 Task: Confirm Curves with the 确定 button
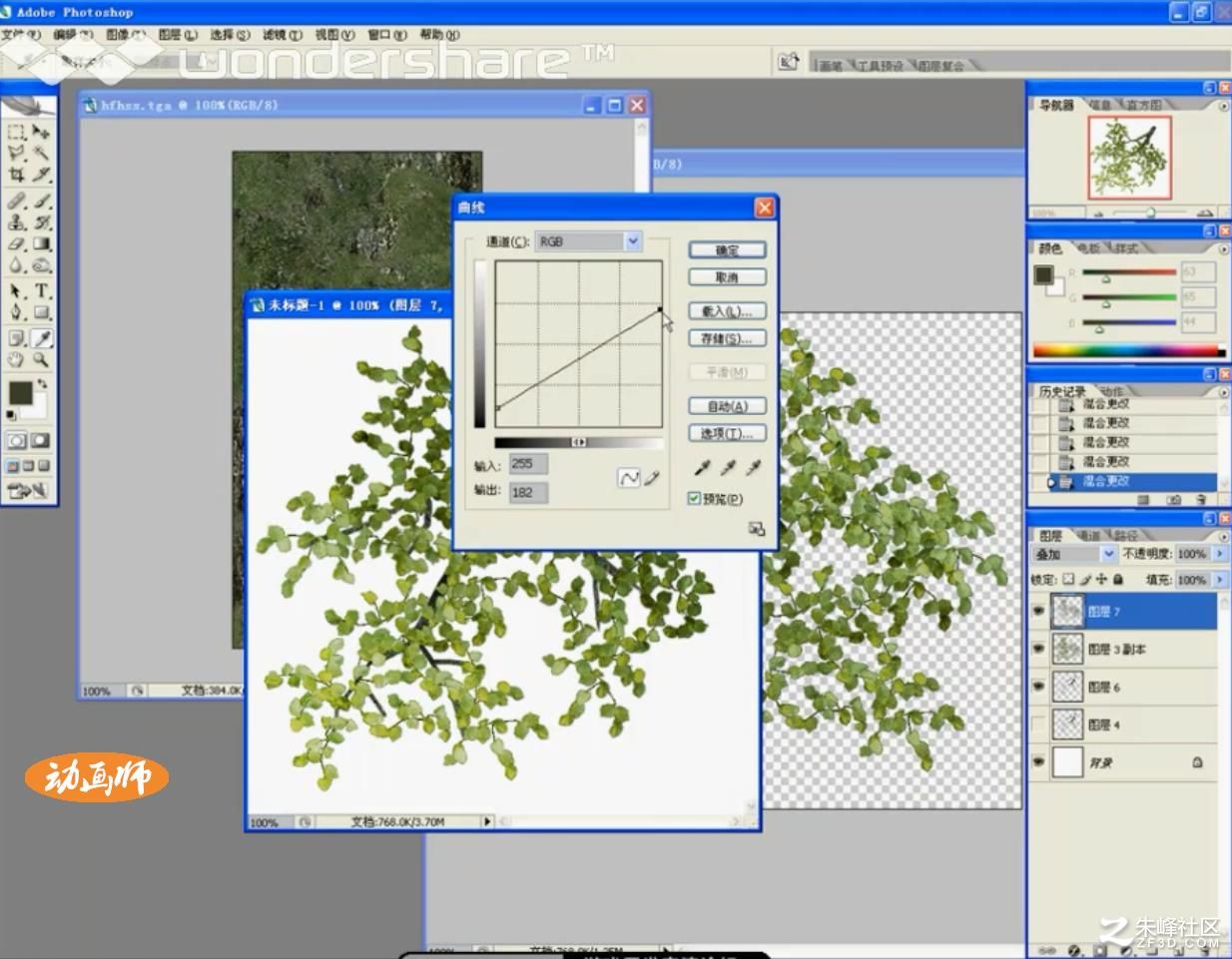727,250
